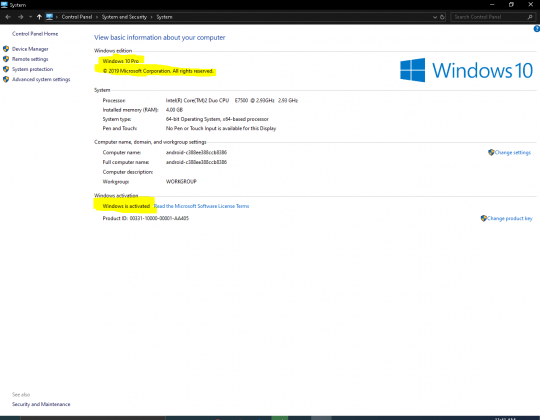Click breadcrumb chevron before Control Panel

click(x=57, y=17)
